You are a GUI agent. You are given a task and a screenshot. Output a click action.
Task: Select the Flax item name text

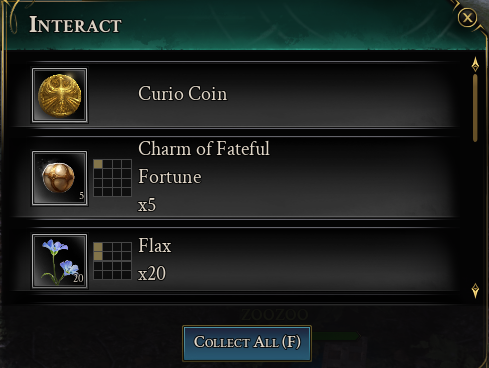(x=155, y=246)
